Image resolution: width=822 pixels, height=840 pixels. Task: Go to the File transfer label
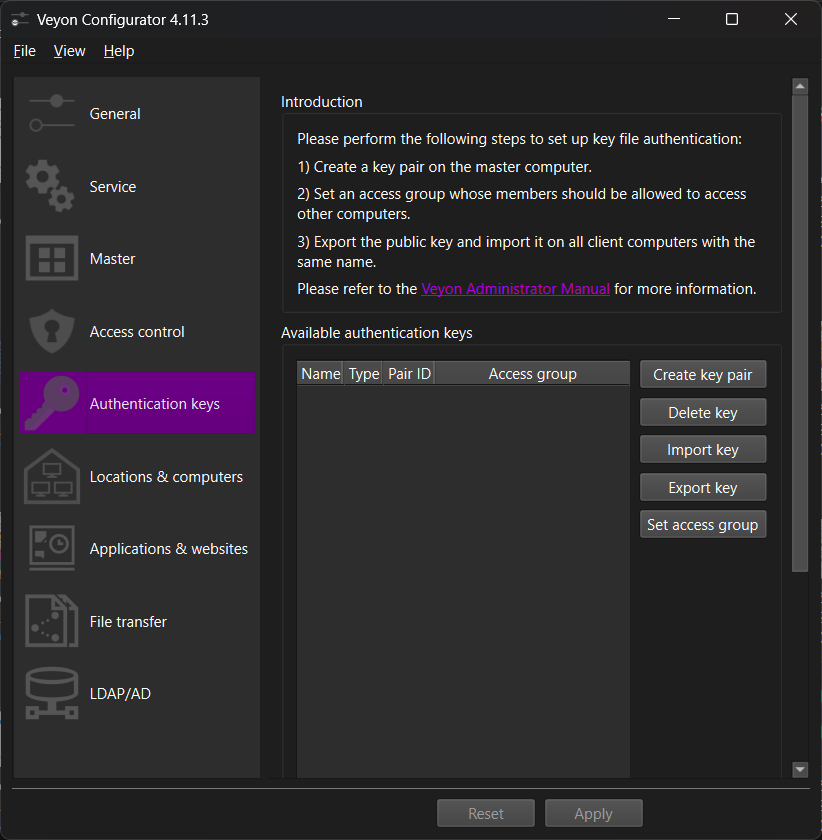(128, 621)
